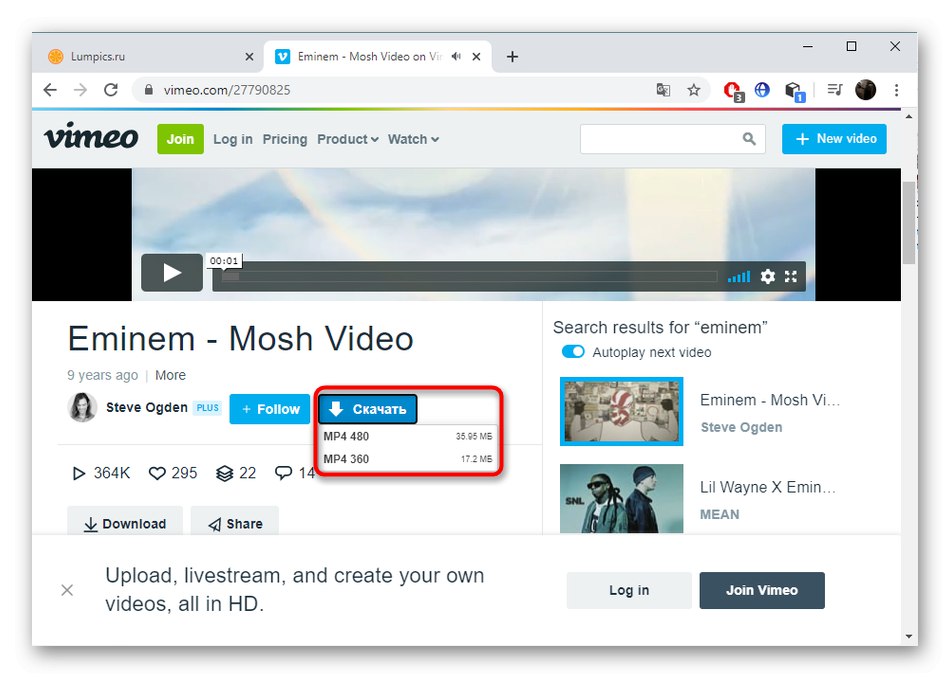
Task: Switch to the Lumpics.ru tab
Action: coord(149,57)
